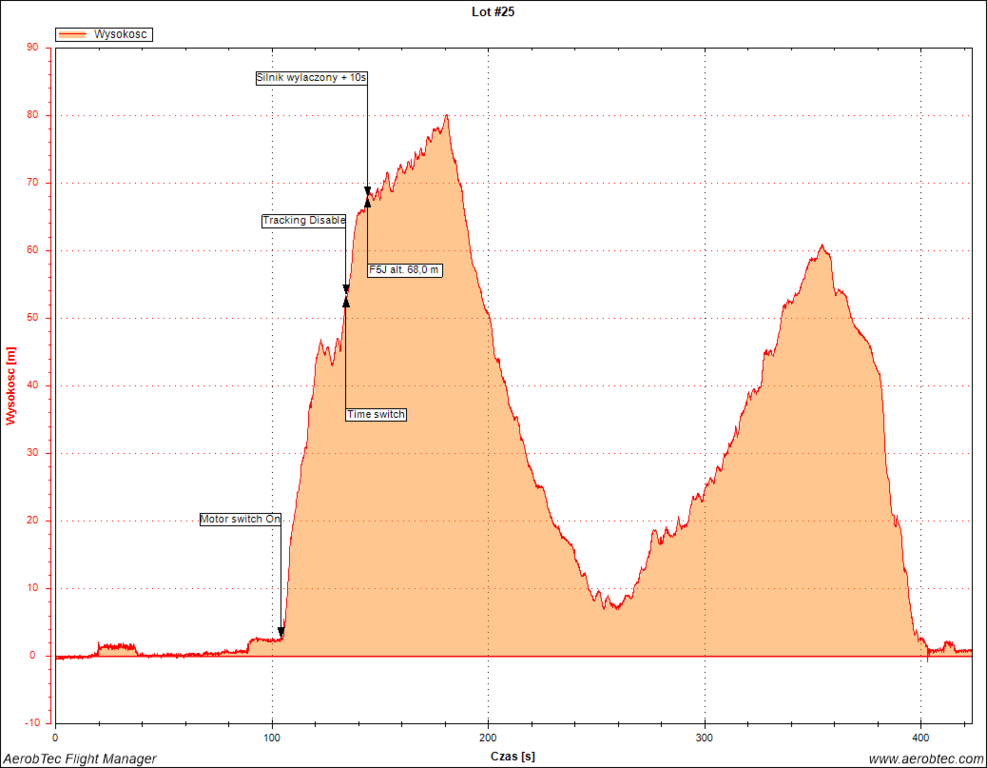The width and height of the screenshot is (987, 768).
Task: Select the "Tracking Disable" annotation label
Action: pyautogui.click(x=304, y=220)
